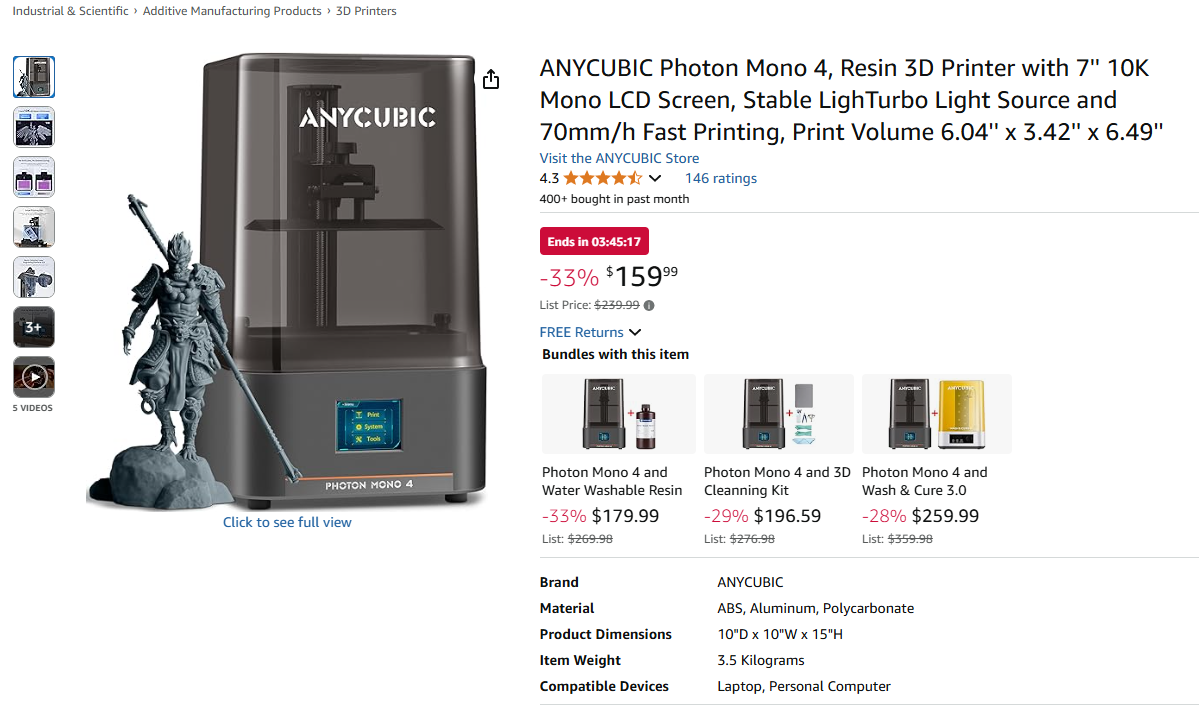1199x705 pixels.
Task: Click the share icon above product image
Action: tap(490, 80)
